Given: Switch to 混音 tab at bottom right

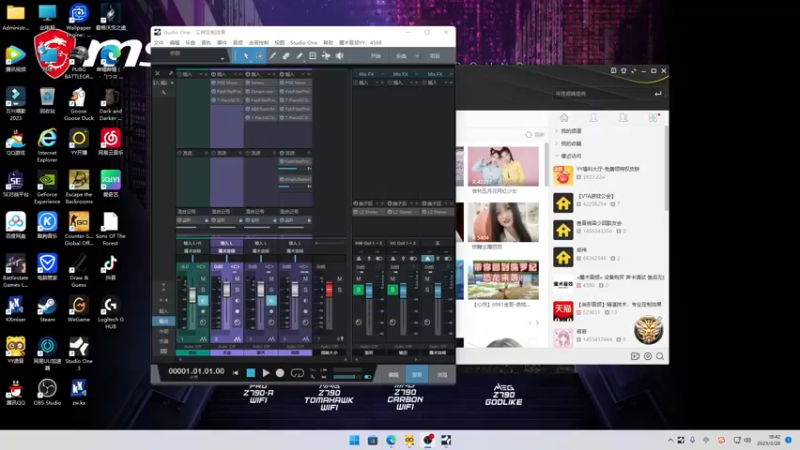Looking at the screenshot, I should pyautogui.click(x=417, y=374).
